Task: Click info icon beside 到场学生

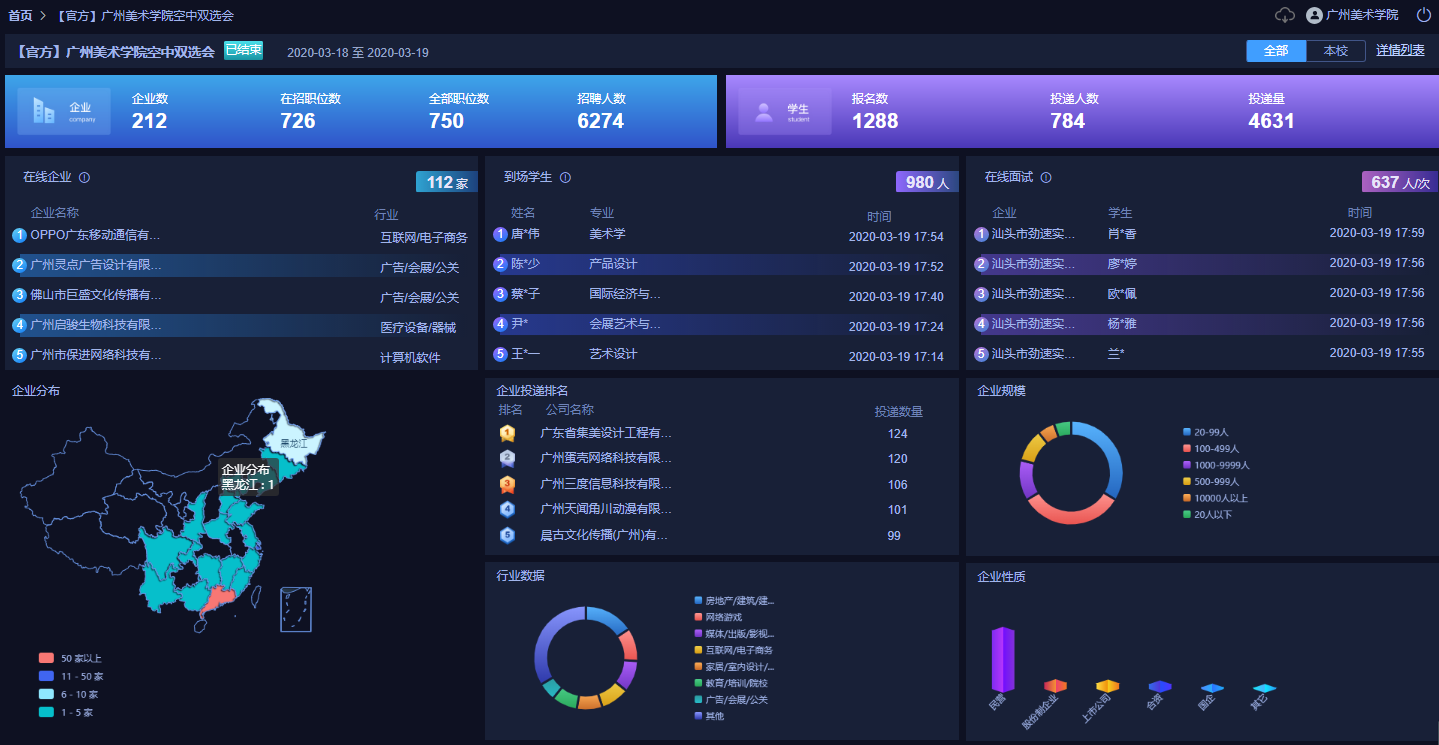Action: pyautogui.click(x=565, y=178)
